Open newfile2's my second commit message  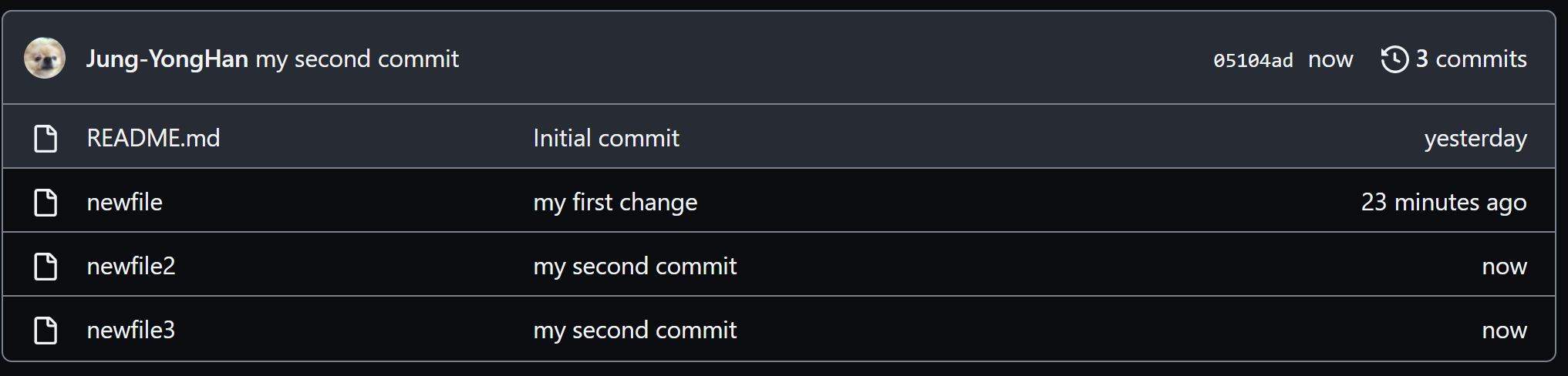coord(635,267)
